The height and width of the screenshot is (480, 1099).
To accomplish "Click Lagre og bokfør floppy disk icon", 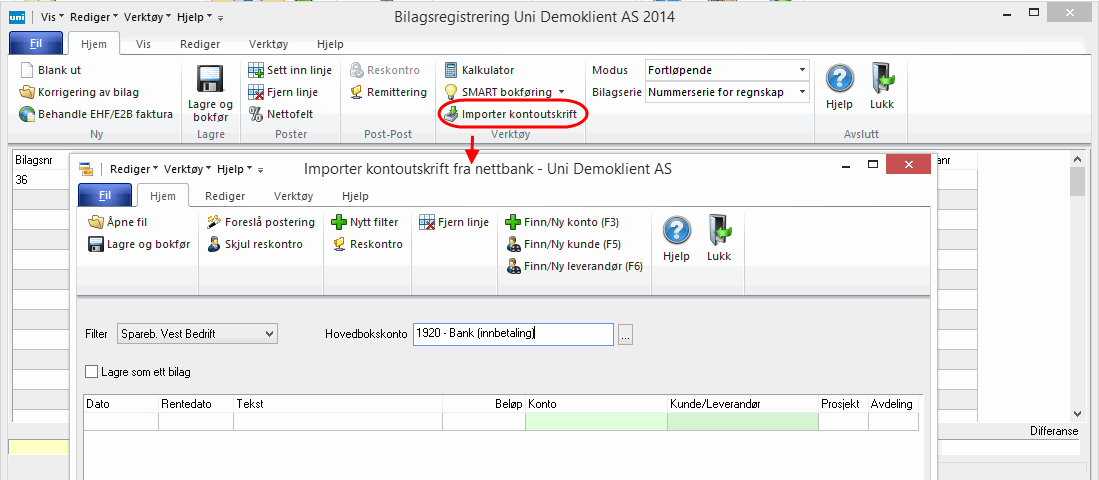I will pos(210,80).
